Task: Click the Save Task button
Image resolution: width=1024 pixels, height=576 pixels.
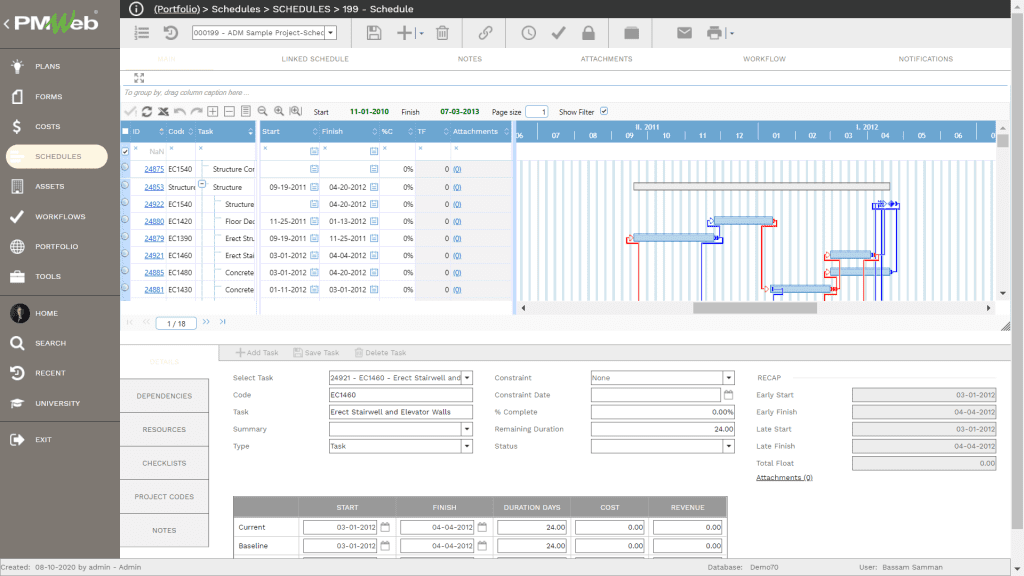Action: point(316,353)
